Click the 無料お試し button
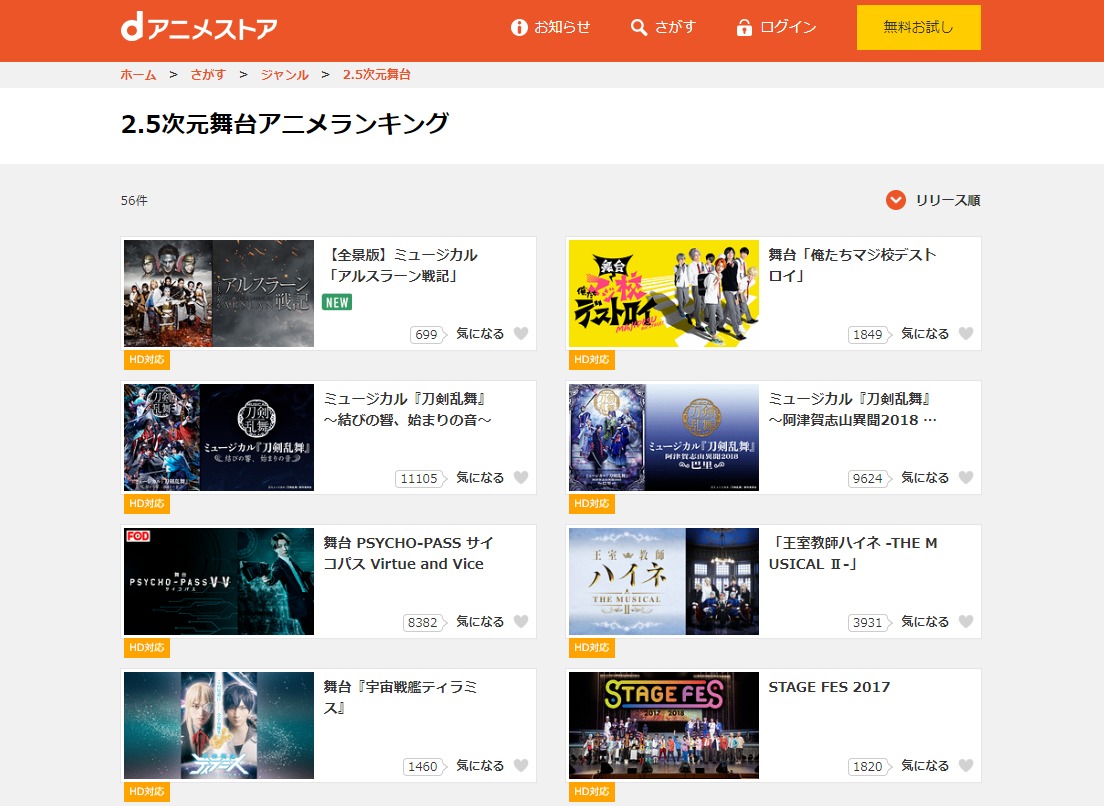 pyautogui.click(x=919, y=27)
